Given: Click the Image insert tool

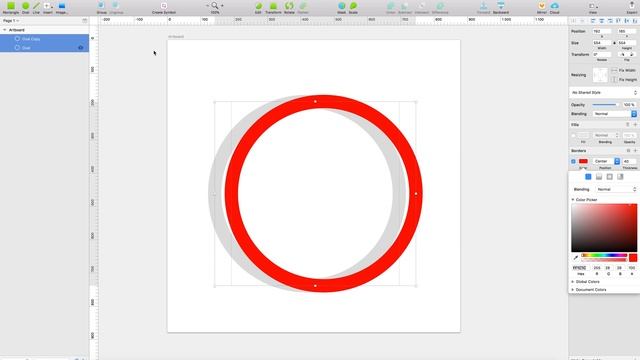Looking at the screenshot, I should click(x=62, y=6).
